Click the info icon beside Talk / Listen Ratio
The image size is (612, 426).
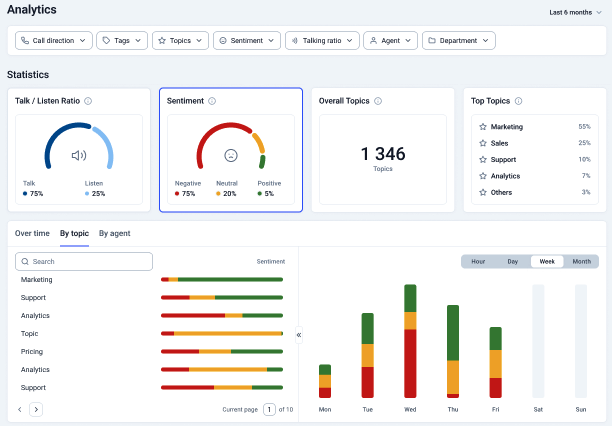point(88,101)
